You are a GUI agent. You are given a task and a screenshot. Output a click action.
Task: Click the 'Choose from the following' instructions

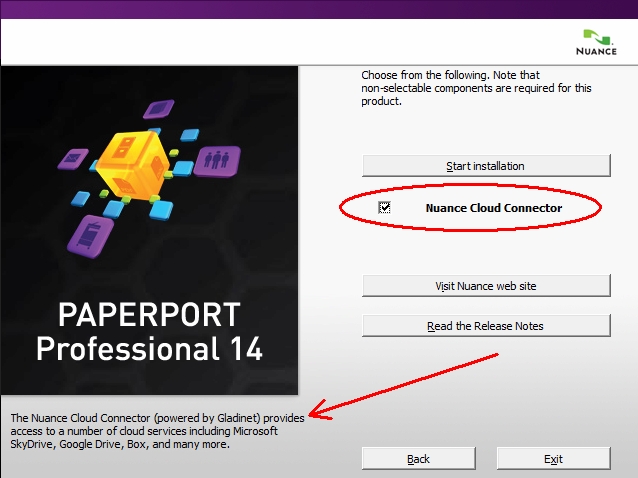pos(476,88)
